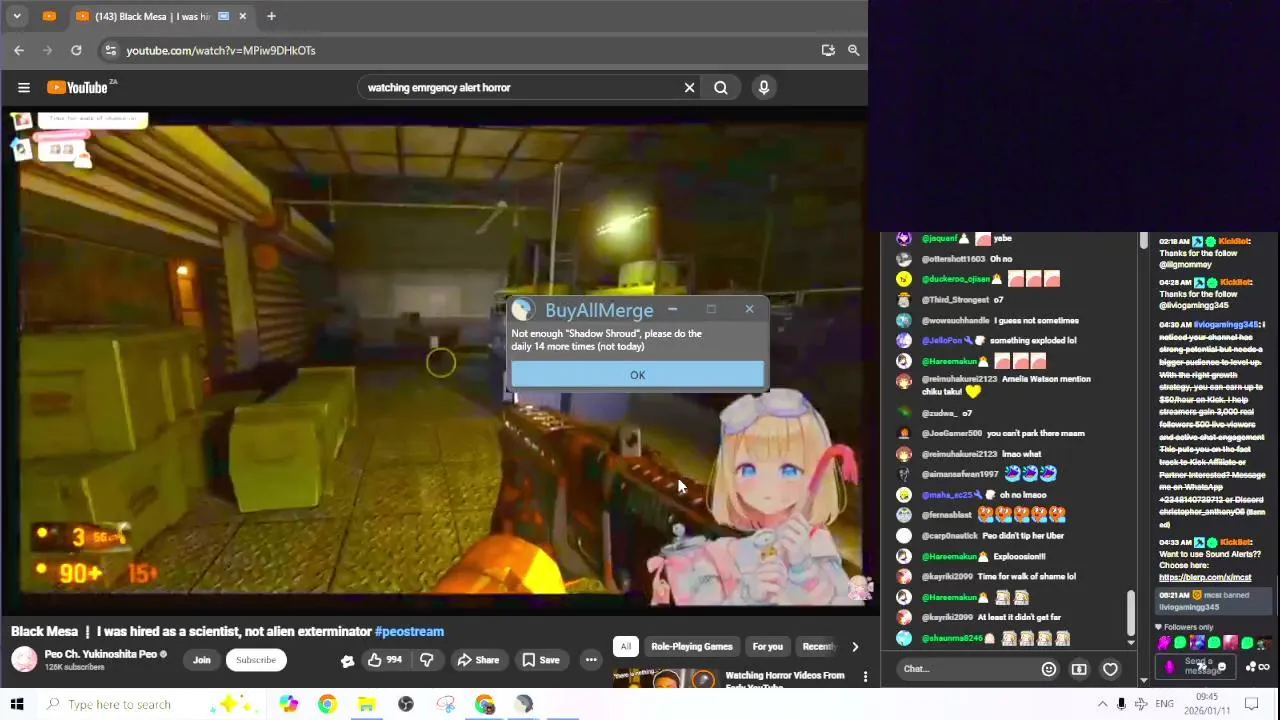Run search with magnifier button

pyautogui.click(x=721, y=88)
